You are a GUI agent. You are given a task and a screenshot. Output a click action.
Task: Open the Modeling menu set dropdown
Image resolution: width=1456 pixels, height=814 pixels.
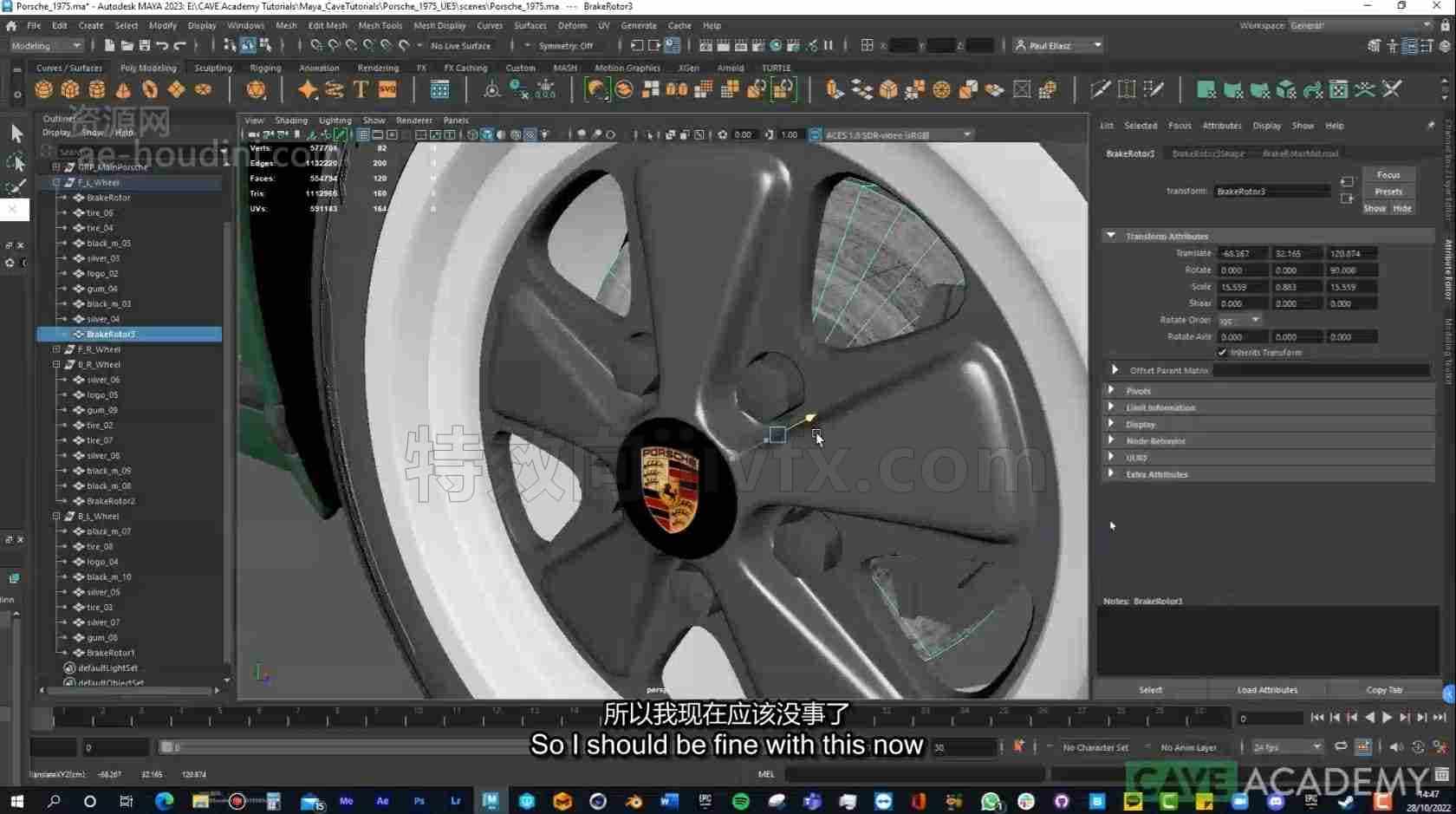tap(46, 45)
